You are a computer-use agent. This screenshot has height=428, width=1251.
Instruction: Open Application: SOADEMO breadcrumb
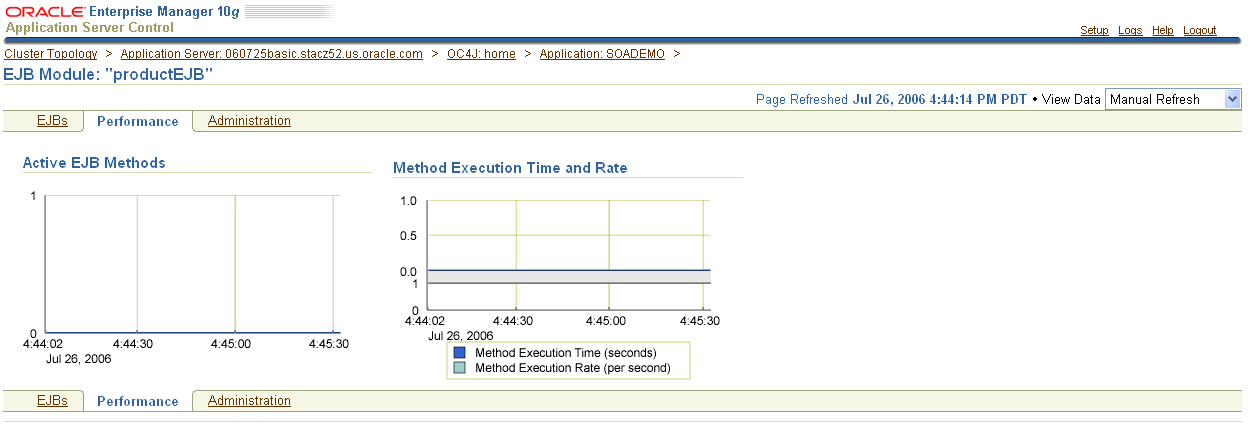(x=602, y=54)
